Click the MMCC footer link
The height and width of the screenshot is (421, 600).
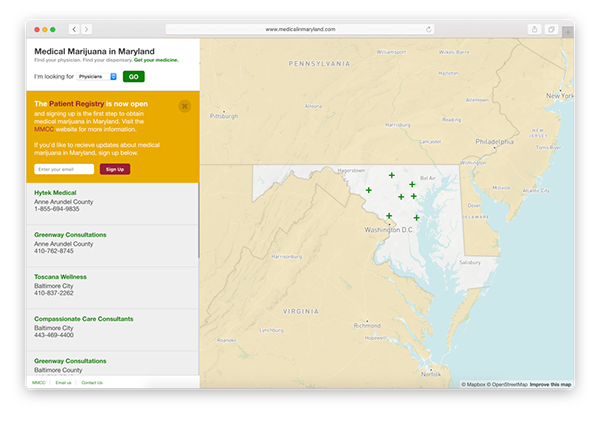click(x=39, y=383)
